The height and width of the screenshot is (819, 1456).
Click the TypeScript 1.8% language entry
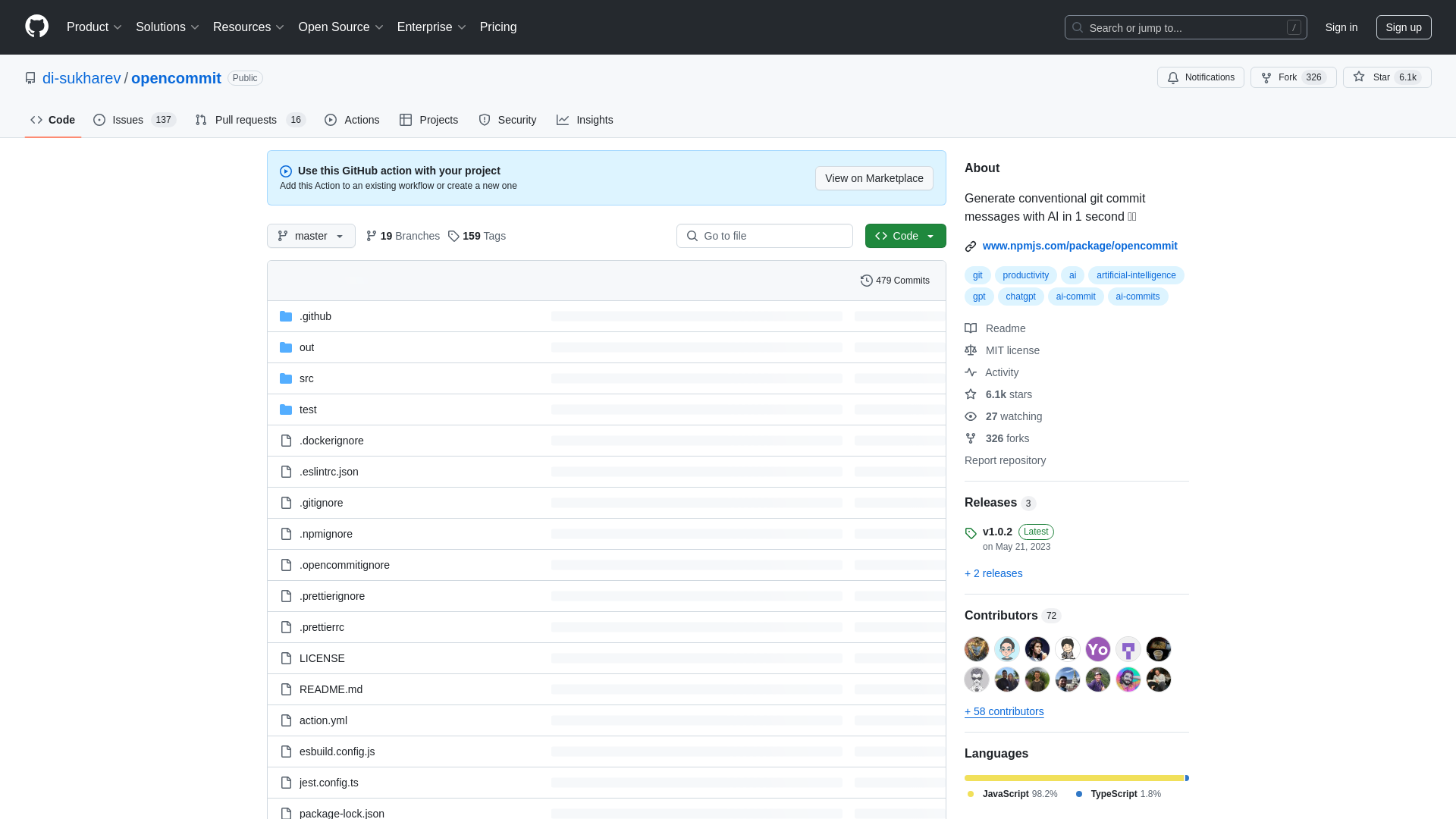coord(1118,794)
